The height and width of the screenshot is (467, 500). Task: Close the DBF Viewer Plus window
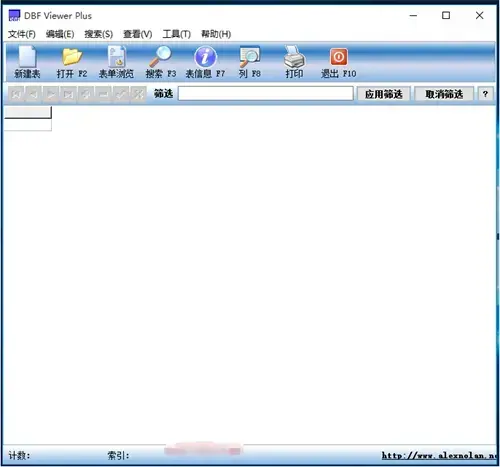click(x=479, y=15)
